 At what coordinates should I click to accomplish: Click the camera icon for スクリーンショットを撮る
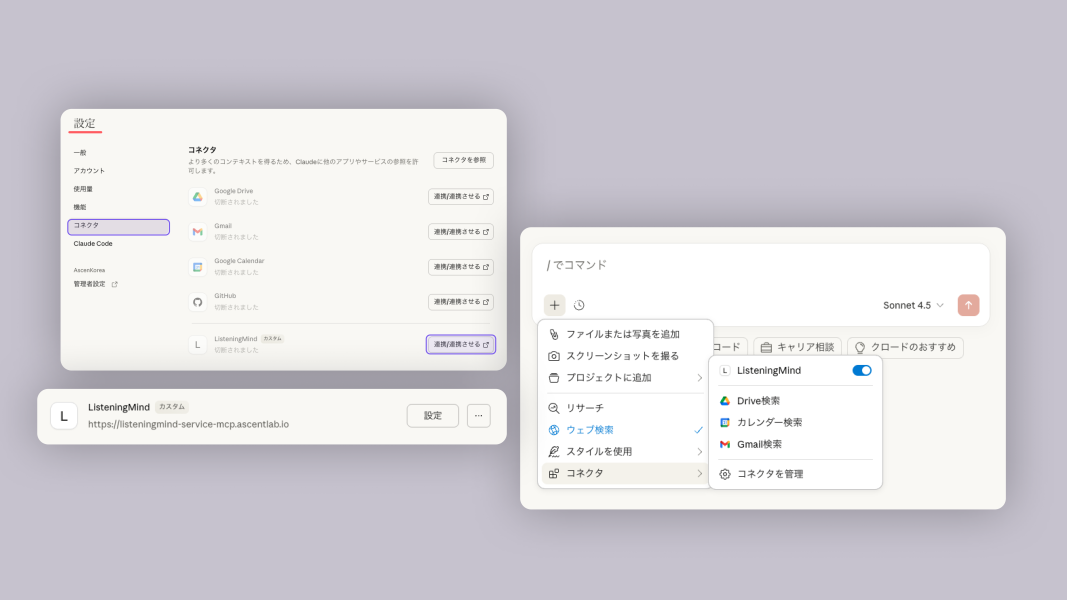[552, 355]
